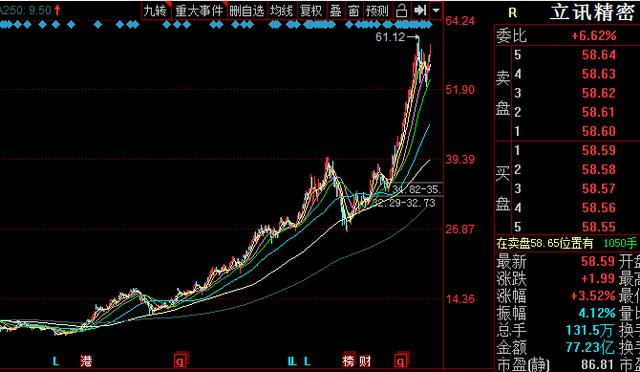Viewport: 640px width, 372px height.
Task: Click the 涨跌 value +1.99
Action: point(598,278)
